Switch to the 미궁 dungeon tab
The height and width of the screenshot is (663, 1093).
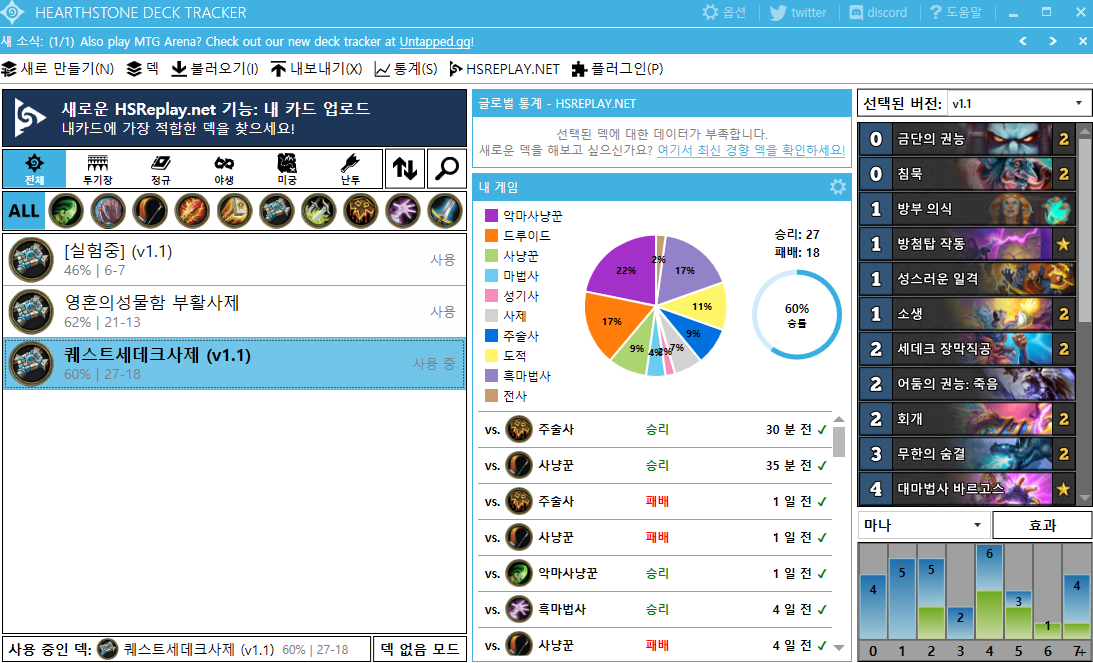pyautogui.click(x=287, y=169)
